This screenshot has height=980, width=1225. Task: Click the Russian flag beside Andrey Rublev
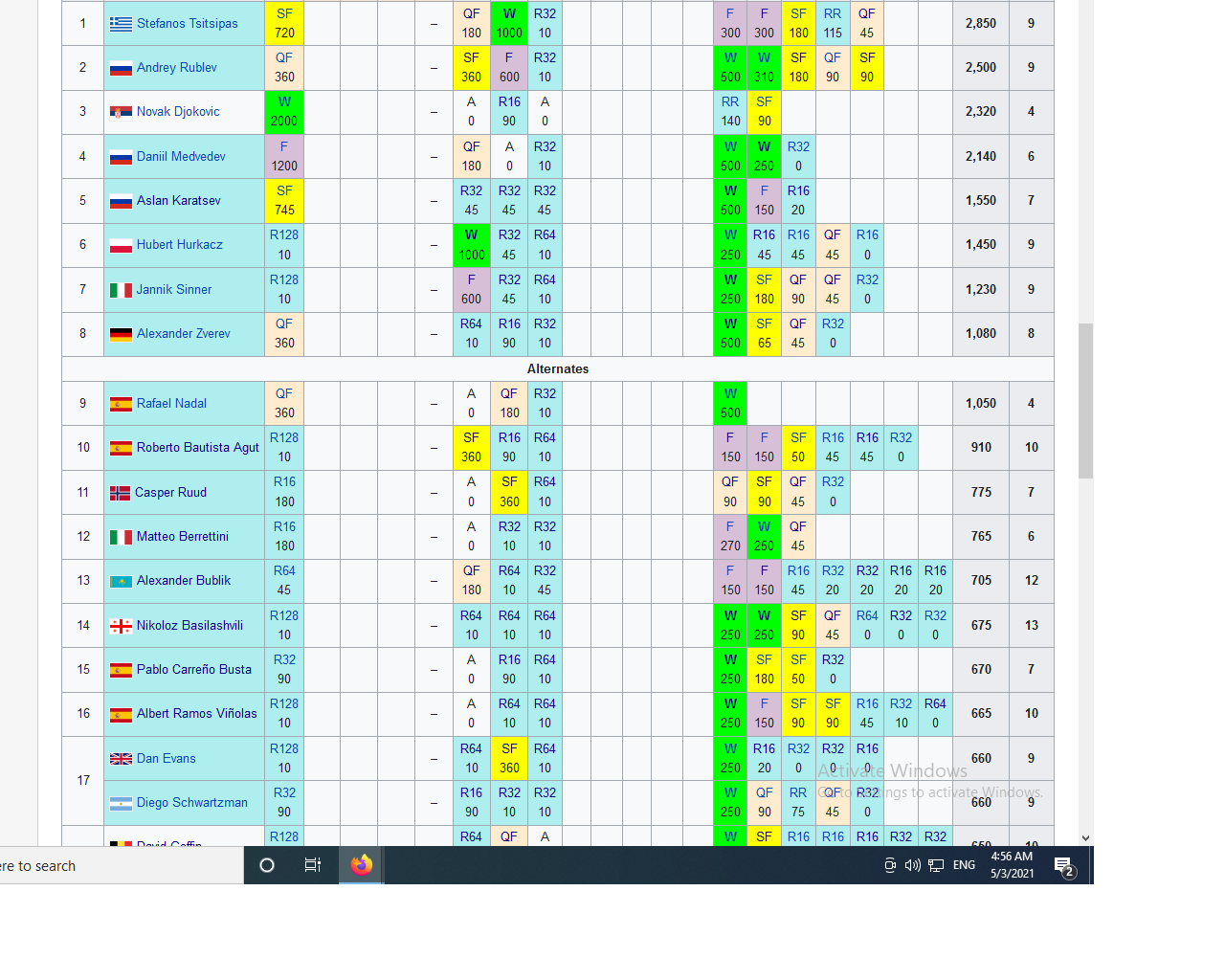(121, 68)
